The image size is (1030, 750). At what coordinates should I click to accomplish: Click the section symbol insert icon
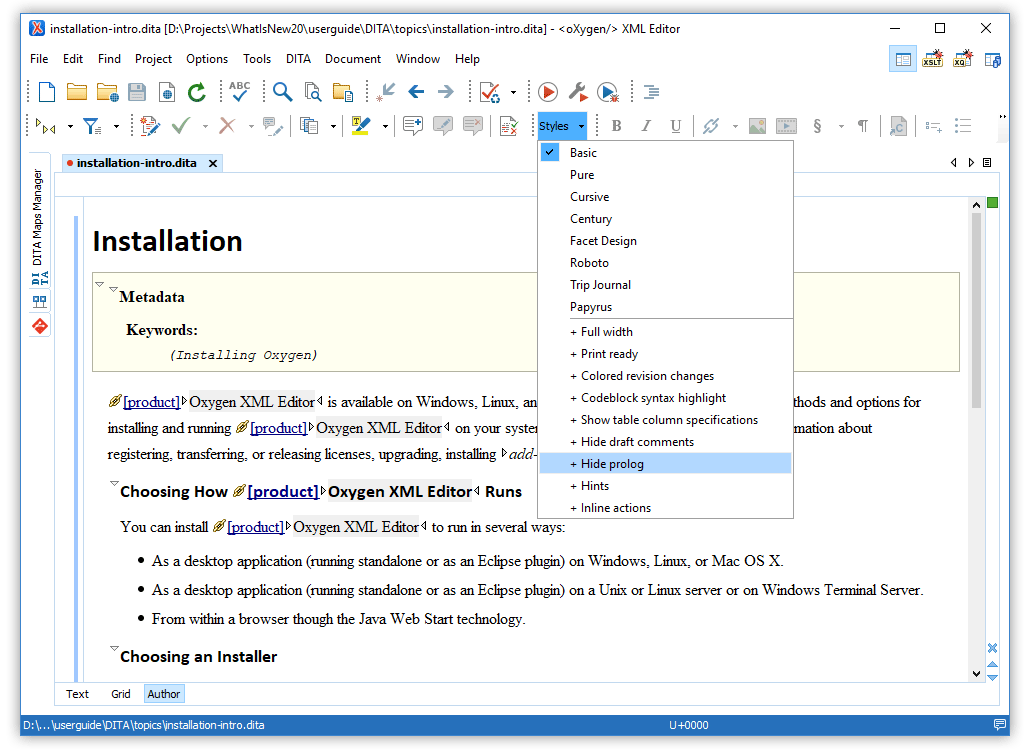[x=817, y=125]
